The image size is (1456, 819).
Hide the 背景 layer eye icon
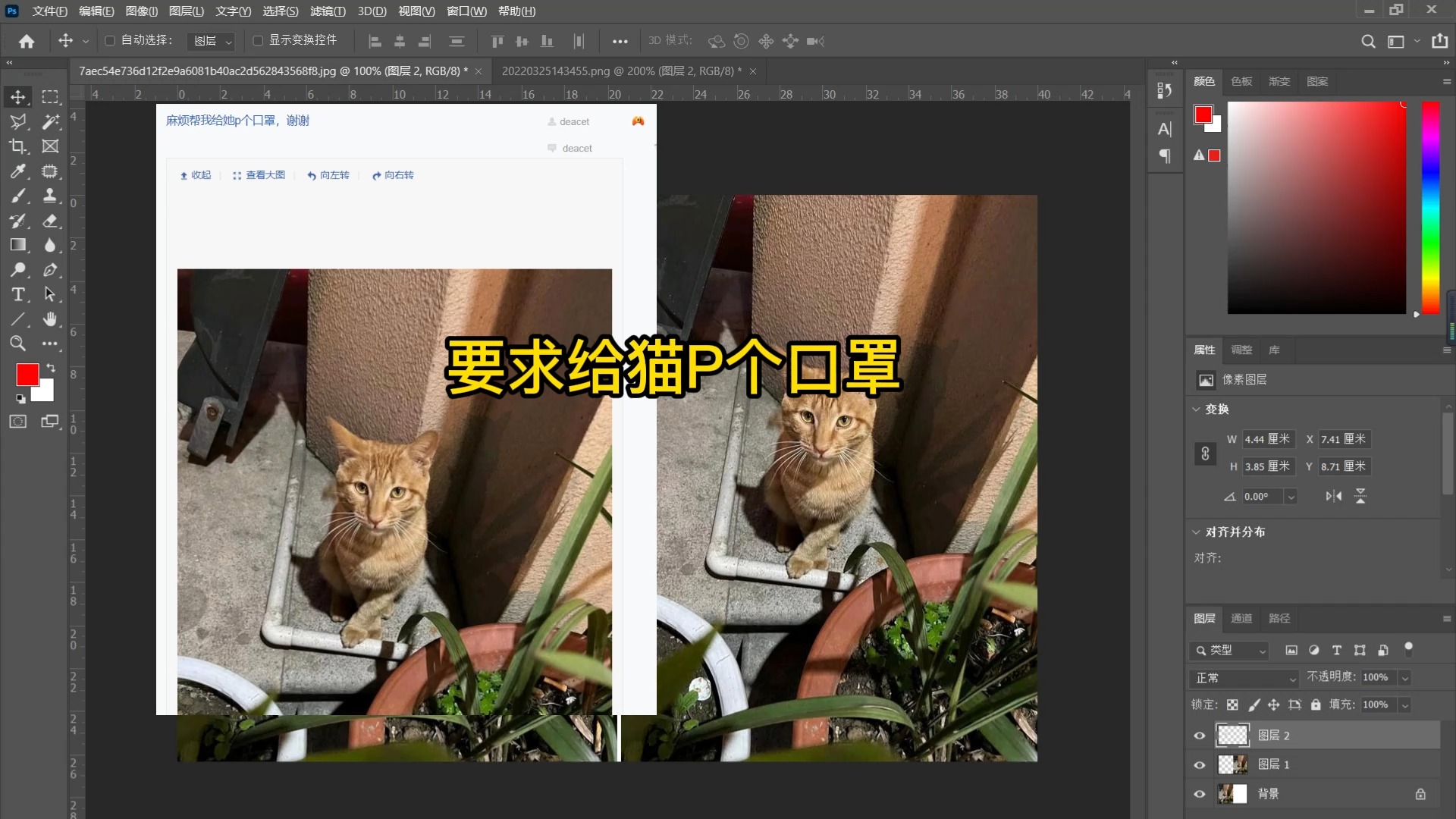(1200, 794)
